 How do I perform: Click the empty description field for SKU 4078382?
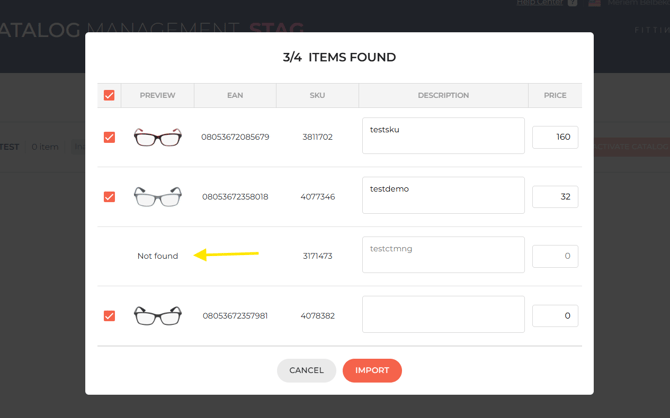point(443,314)
